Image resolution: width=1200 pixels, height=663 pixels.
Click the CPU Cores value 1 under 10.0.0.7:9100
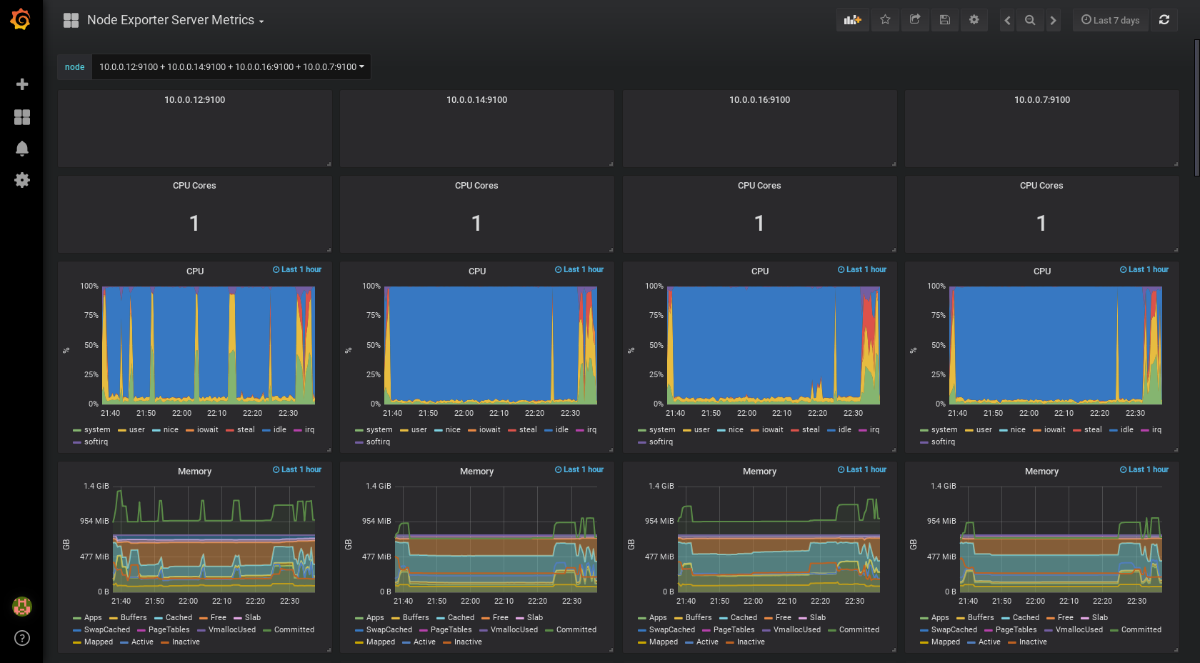1042,224
